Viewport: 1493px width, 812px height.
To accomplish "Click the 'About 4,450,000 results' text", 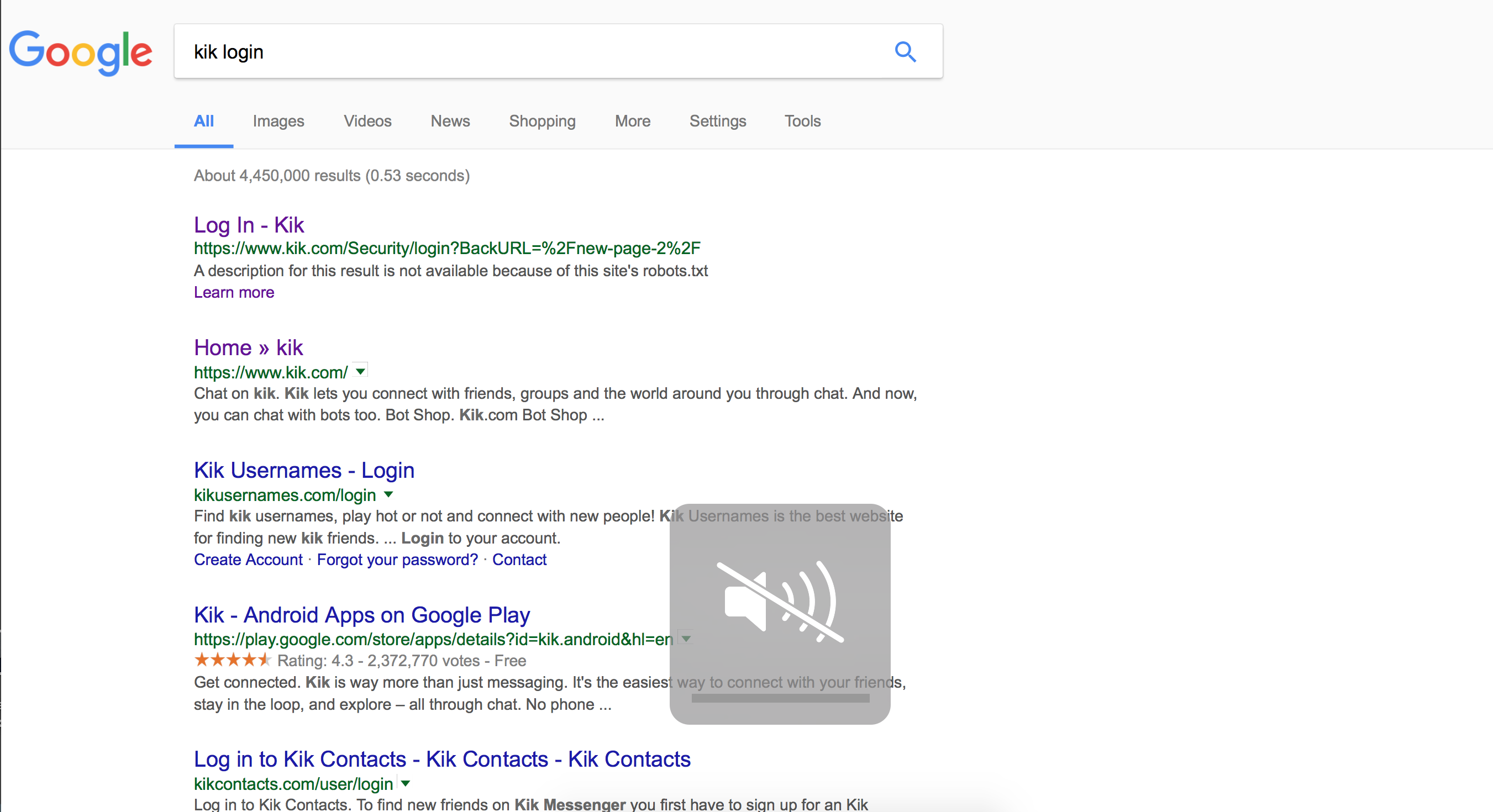I will click(332, 176).
